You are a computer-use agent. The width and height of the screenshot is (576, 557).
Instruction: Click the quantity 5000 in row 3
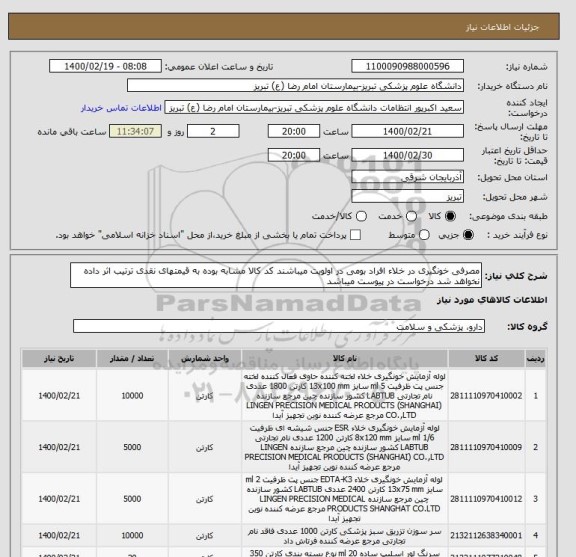click(x=132, y=499)
